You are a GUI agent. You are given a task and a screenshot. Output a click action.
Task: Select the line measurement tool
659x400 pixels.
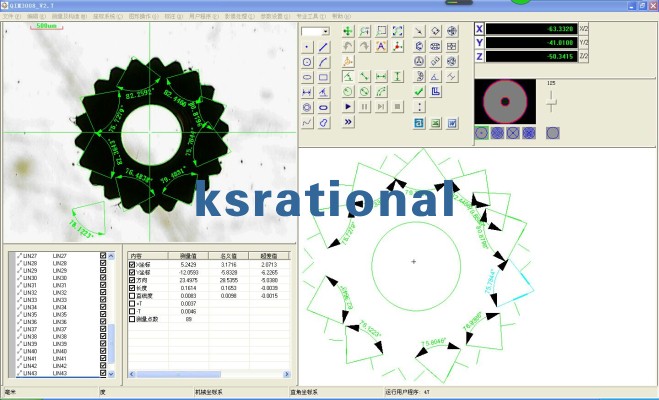coord(325,46)
